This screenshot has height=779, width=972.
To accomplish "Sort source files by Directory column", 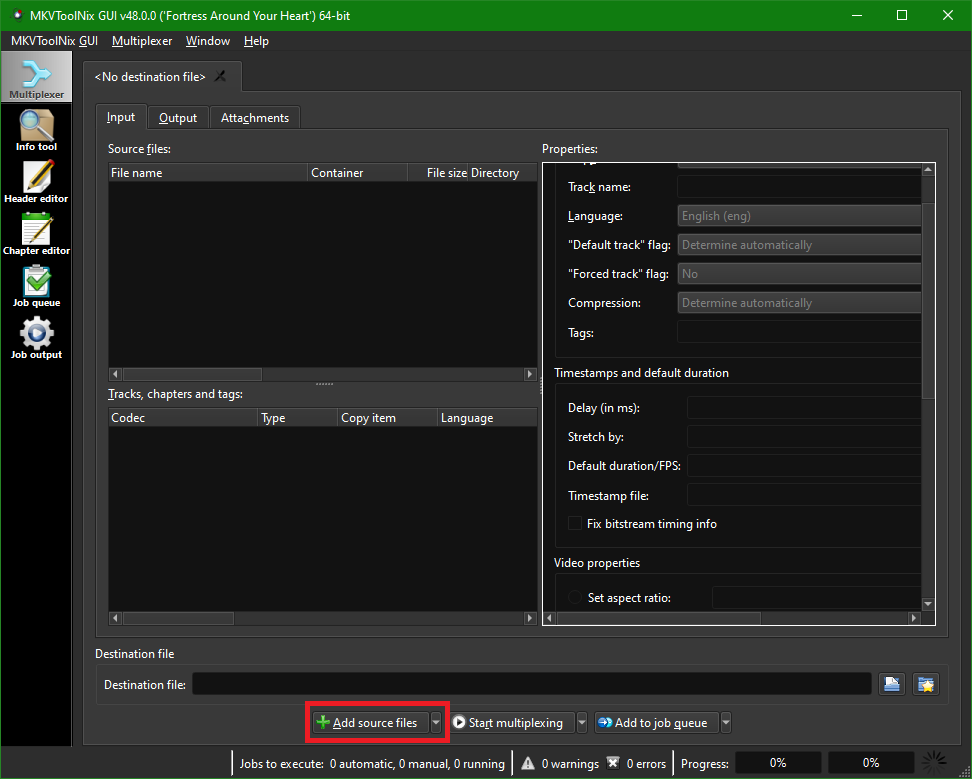I will click(x=503, y=173).
